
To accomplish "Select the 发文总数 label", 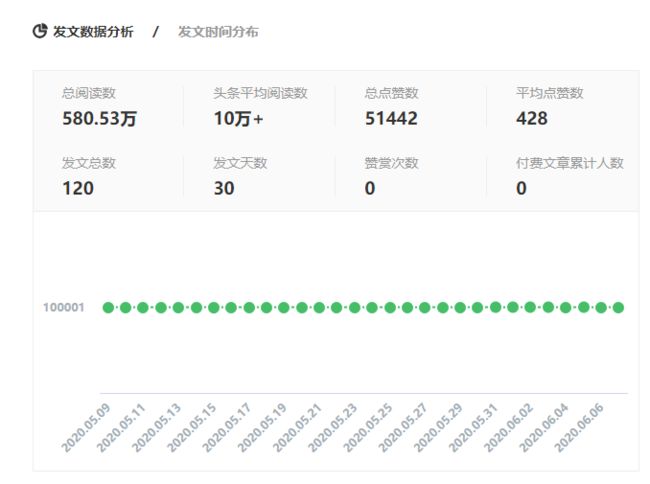I will [x=89, y=163].
